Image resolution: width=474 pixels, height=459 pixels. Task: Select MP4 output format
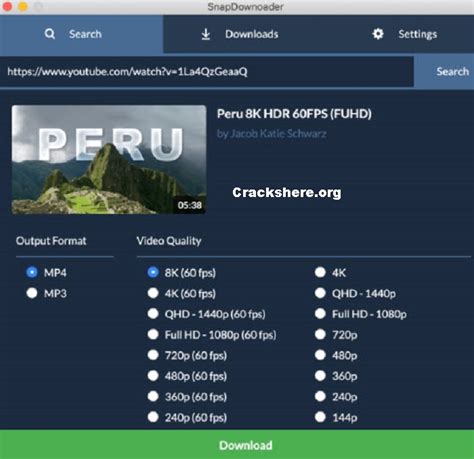point(32,272)
